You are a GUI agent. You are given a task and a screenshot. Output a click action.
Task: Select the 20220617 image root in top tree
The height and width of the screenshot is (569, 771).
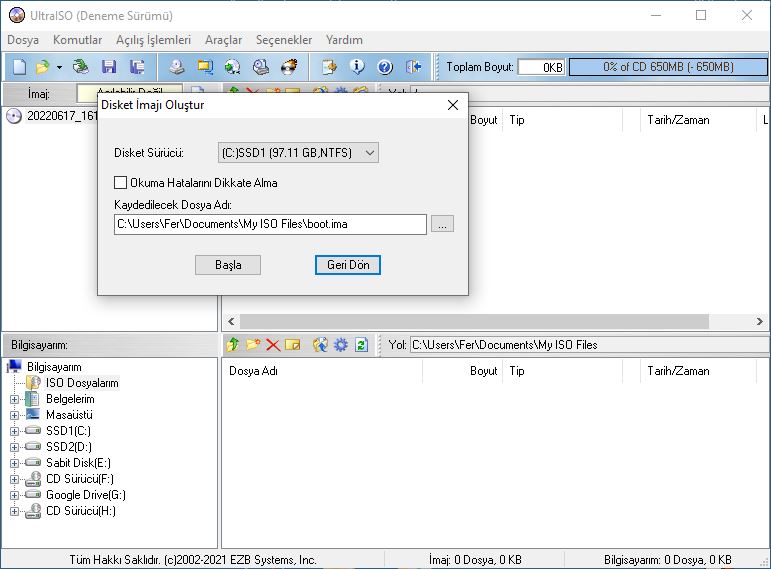(x=62, y=116)
